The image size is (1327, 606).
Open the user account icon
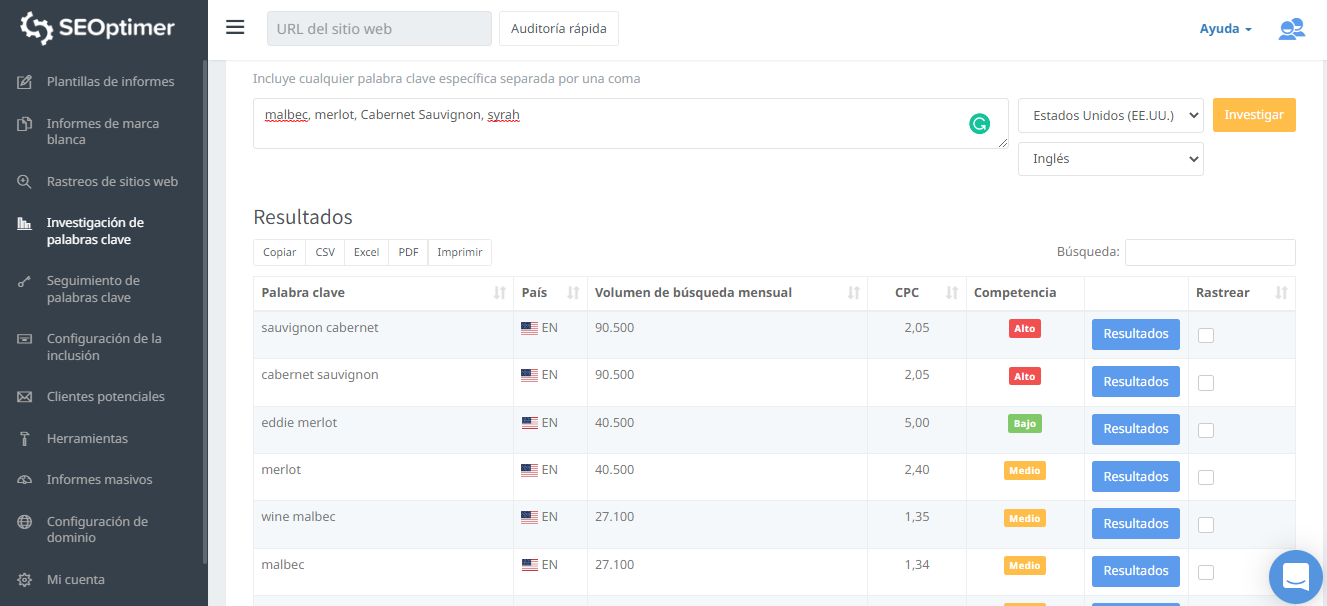[x=1291, y=29]
